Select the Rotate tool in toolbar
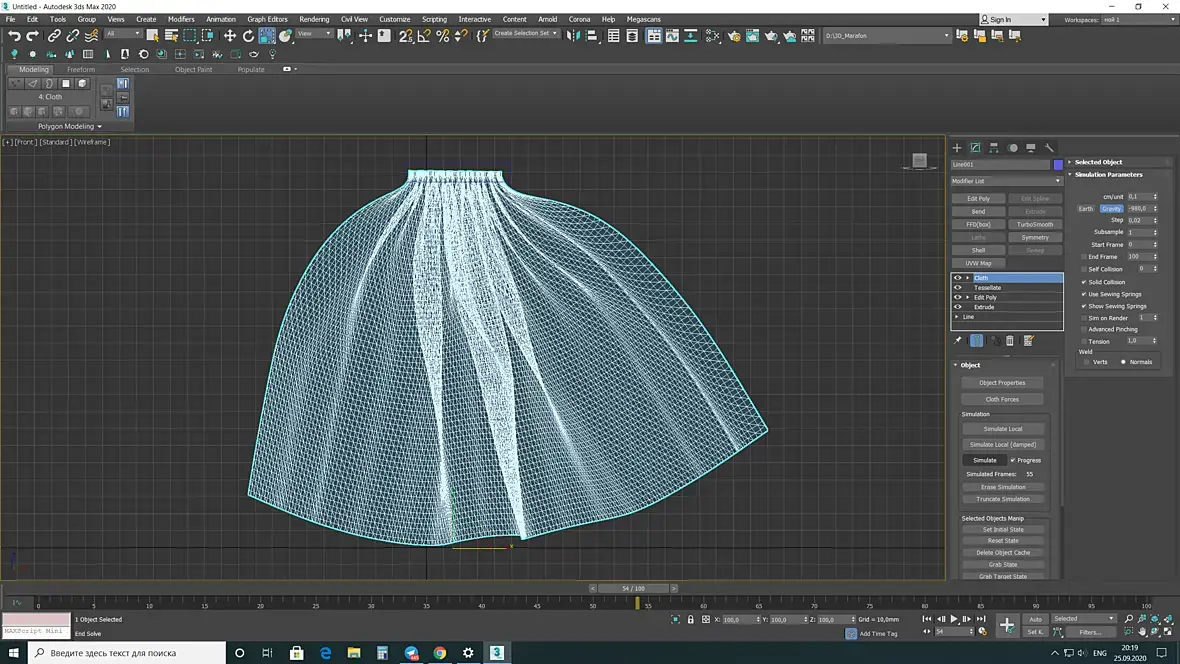The image size is (1180, 664). click(x=248, y=36)
